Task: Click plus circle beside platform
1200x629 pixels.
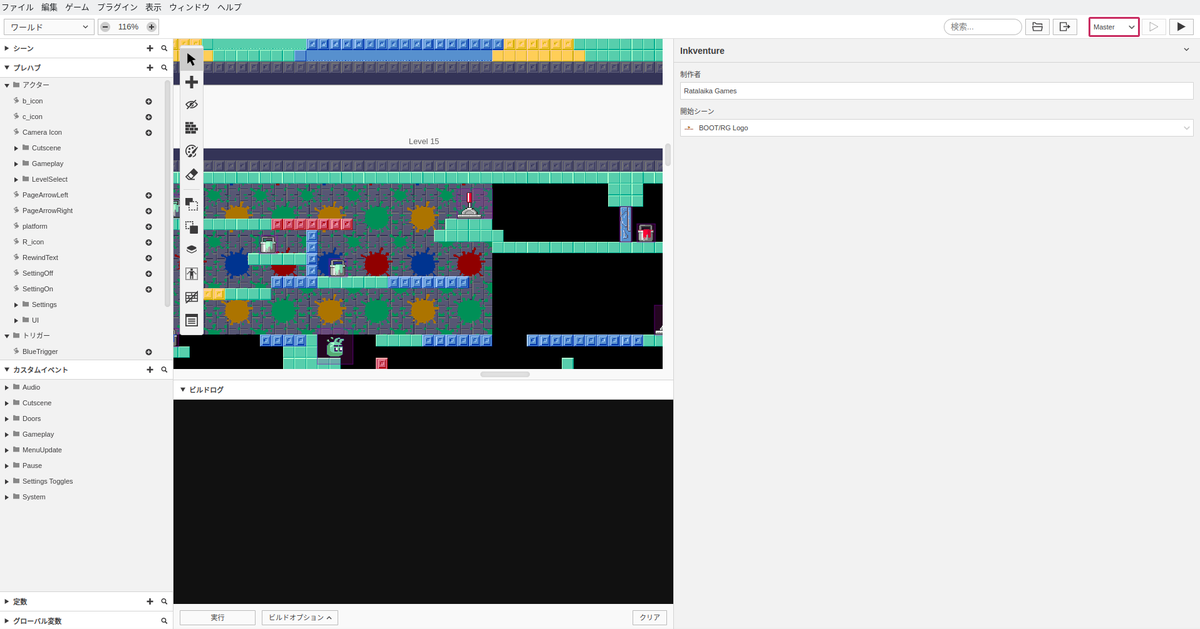Action: click(x=149, y=226)
